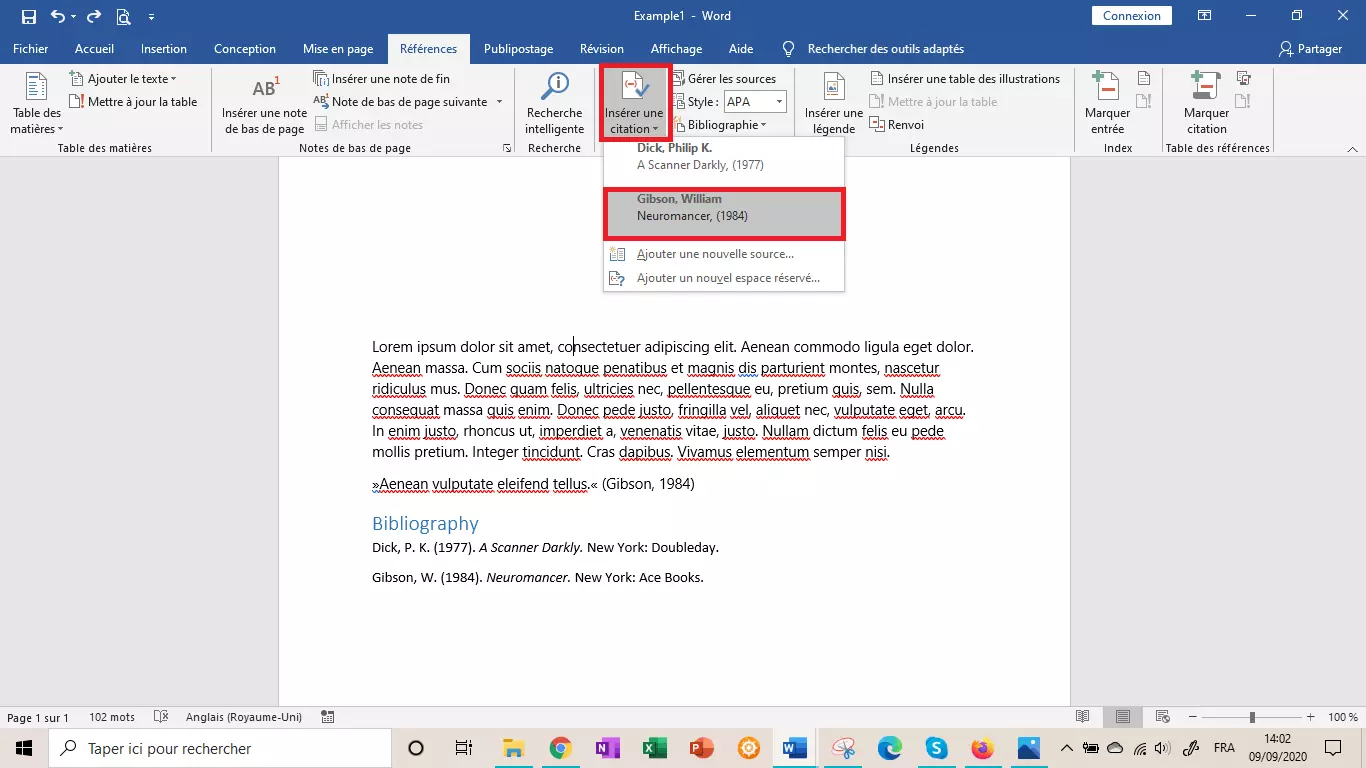The width and height of the screenshot is (1366, 768).
Task: Switch to the Publipostage tab
Action: 518,48
